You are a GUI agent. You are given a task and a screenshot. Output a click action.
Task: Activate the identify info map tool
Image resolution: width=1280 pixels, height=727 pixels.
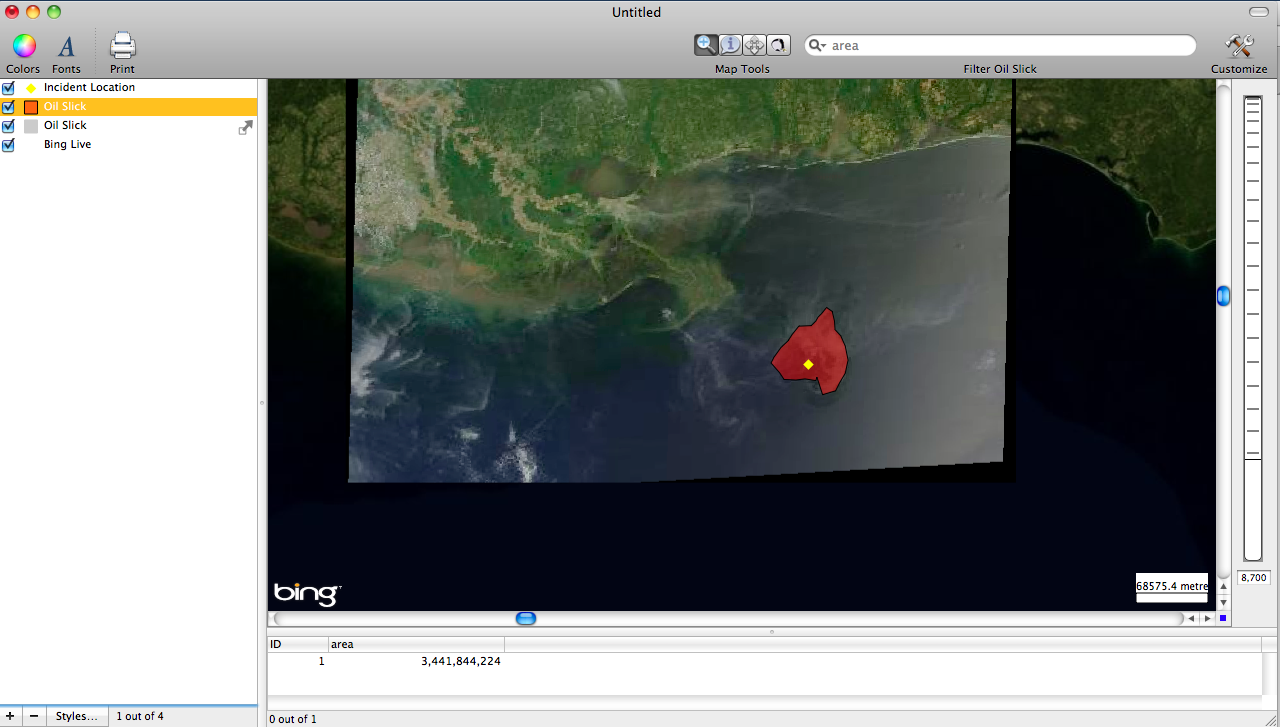[x=730, y=45]
